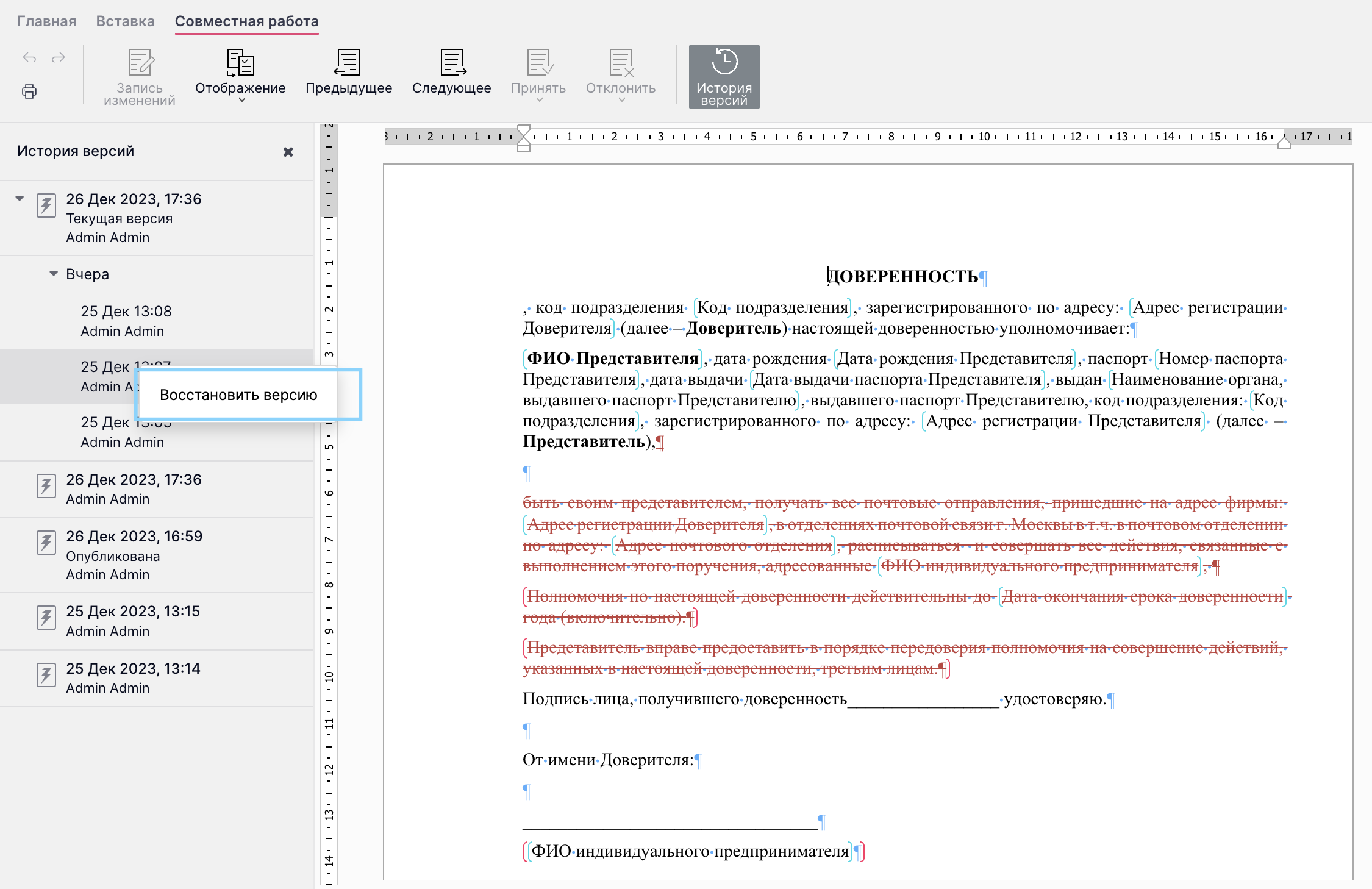The width and height of the screenshot is (1372, 889).
Task: Click version icon for 25 Дек 2023, 13:14
Action: [46, 674]
